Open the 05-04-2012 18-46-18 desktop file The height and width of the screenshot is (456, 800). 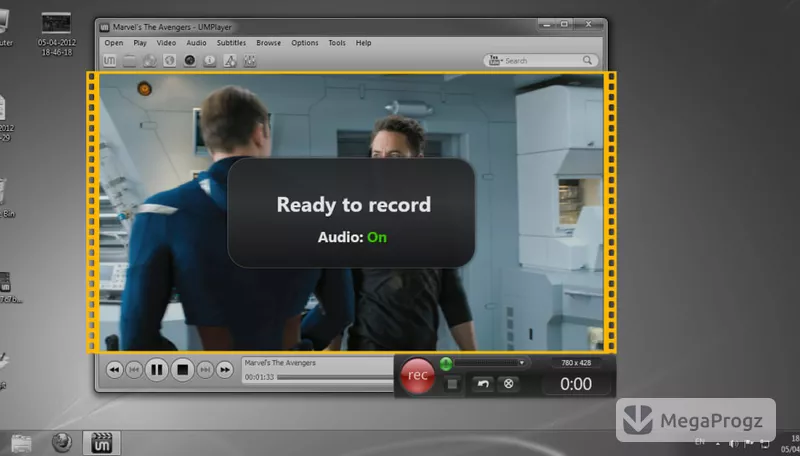point(57,34)
